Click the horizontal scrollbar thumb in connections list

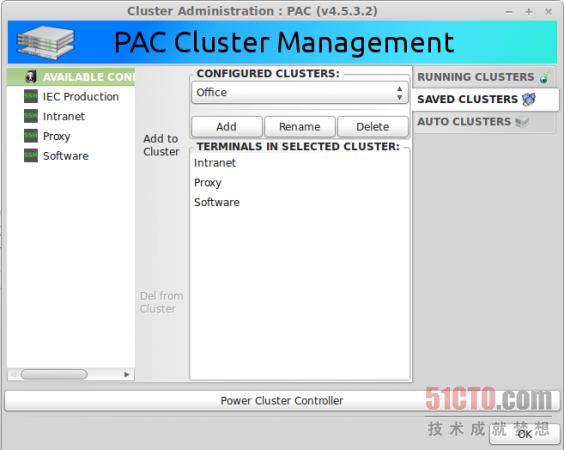tap(54, 374)
